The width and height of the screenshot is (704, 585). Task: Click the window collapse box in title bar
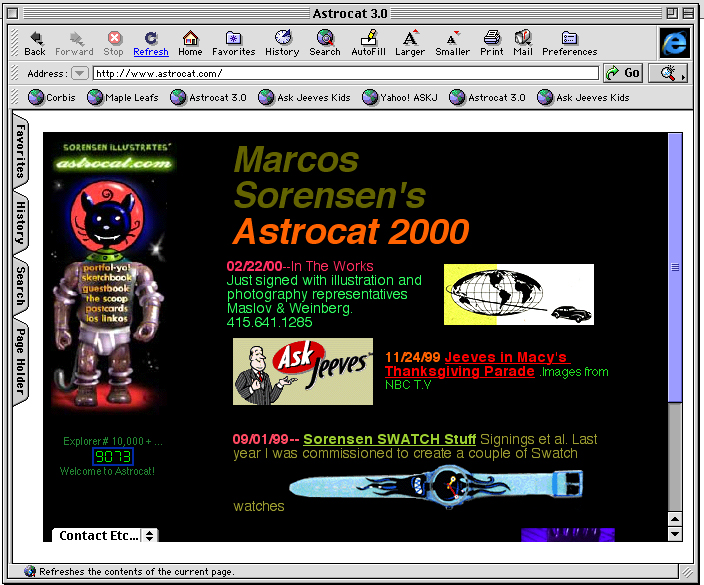tap(688, 13)
